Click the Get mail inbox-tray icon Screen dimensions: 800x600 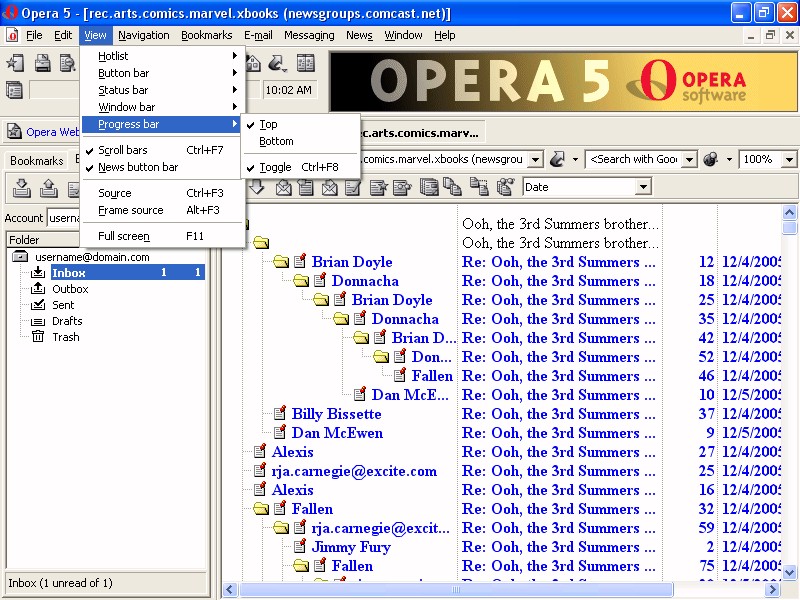click(x=21, y=188)
